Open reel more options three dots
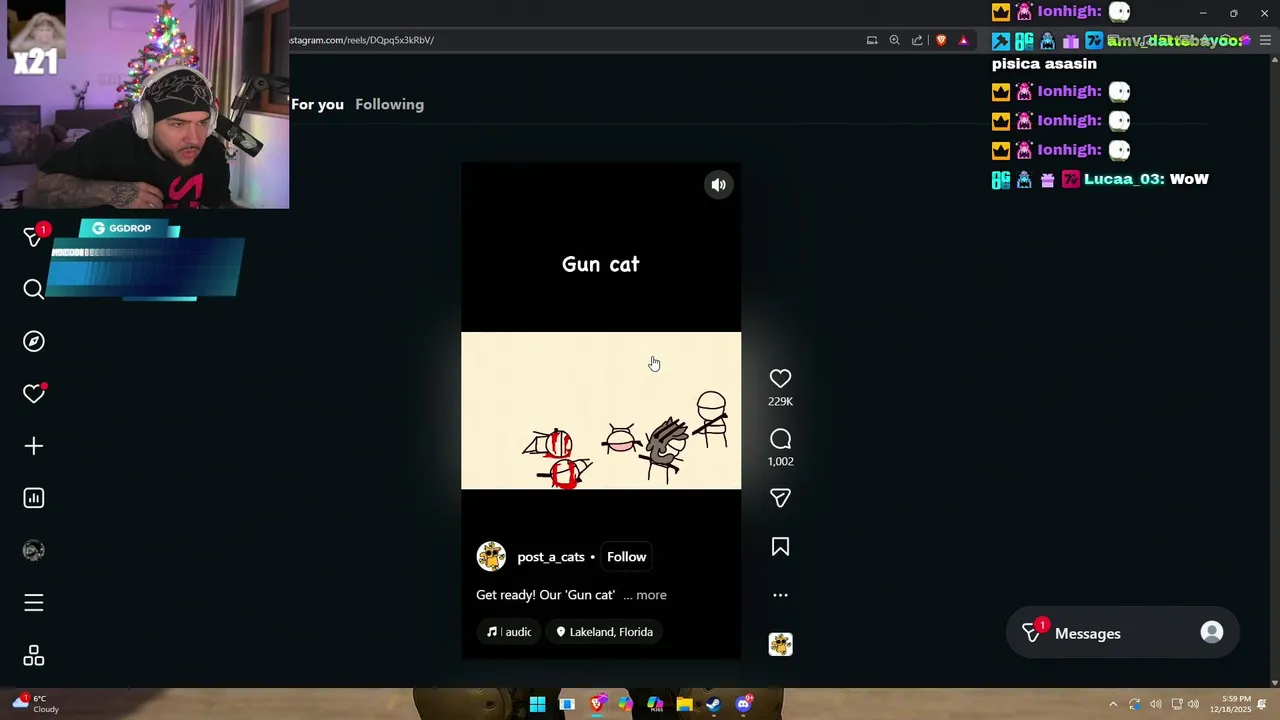The width and height of the screenshot is (1280, 720). coord(780,595)
